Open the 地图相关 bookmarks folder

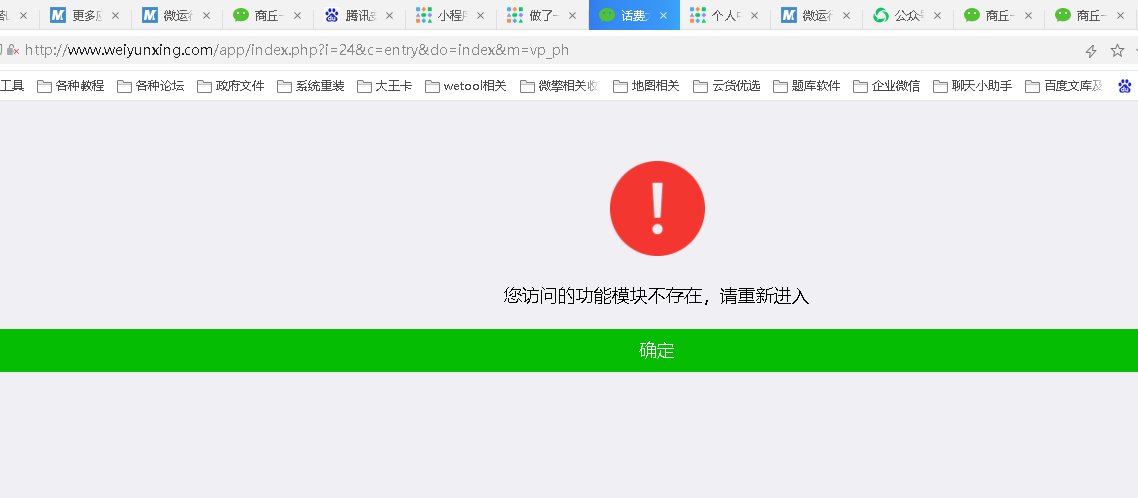[647, 86]
